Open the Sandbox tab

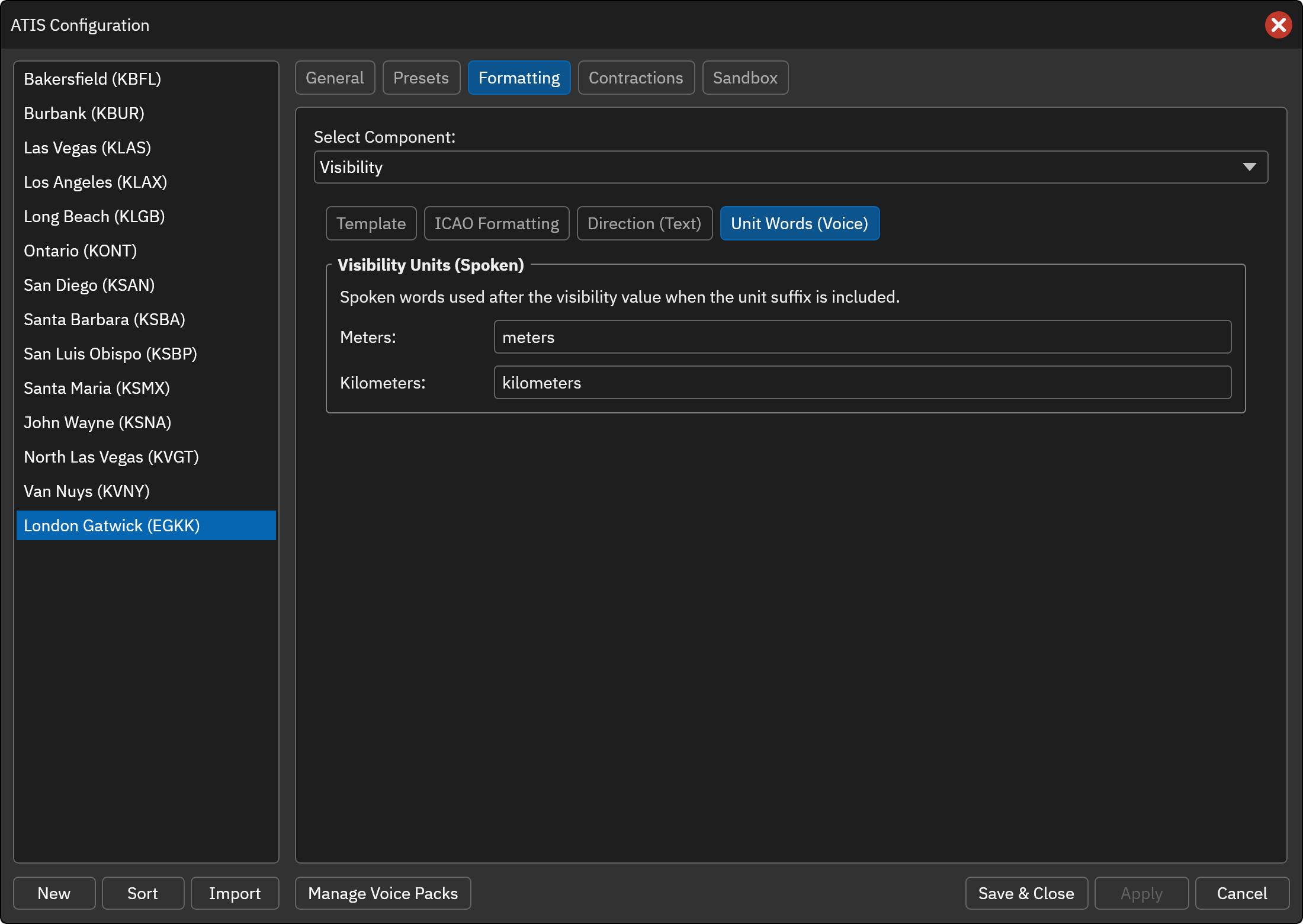[745, 78]
